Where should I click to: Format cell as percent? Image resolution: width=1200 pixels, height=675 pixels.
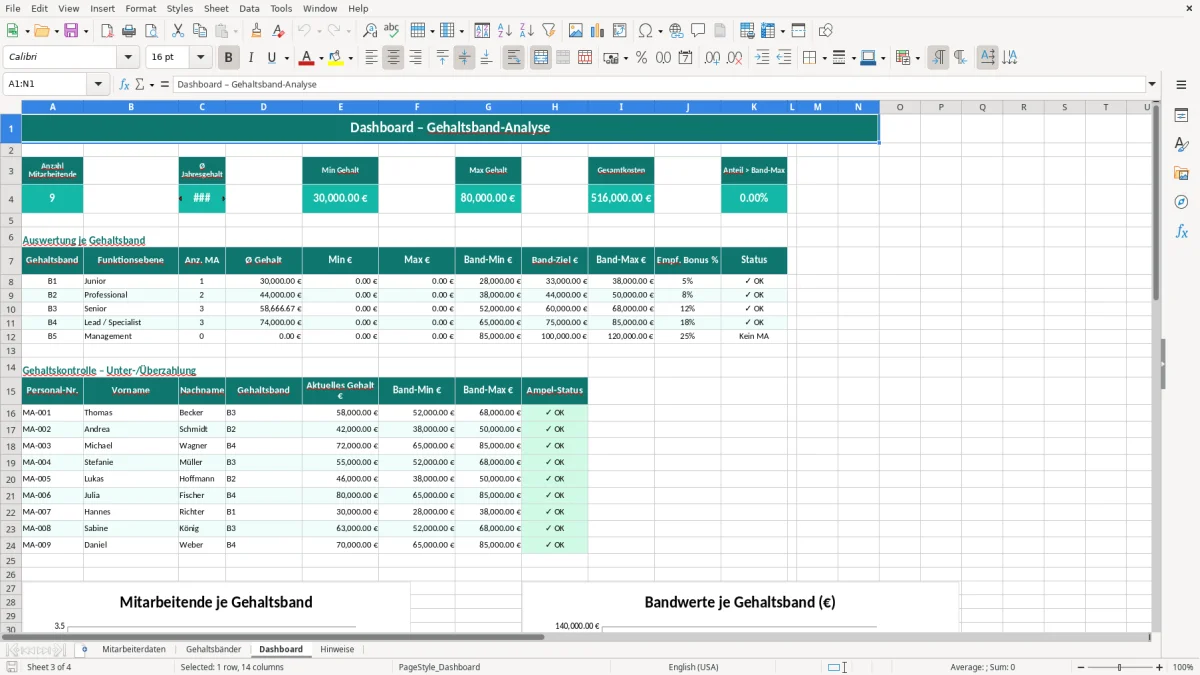tap(641, 58)
